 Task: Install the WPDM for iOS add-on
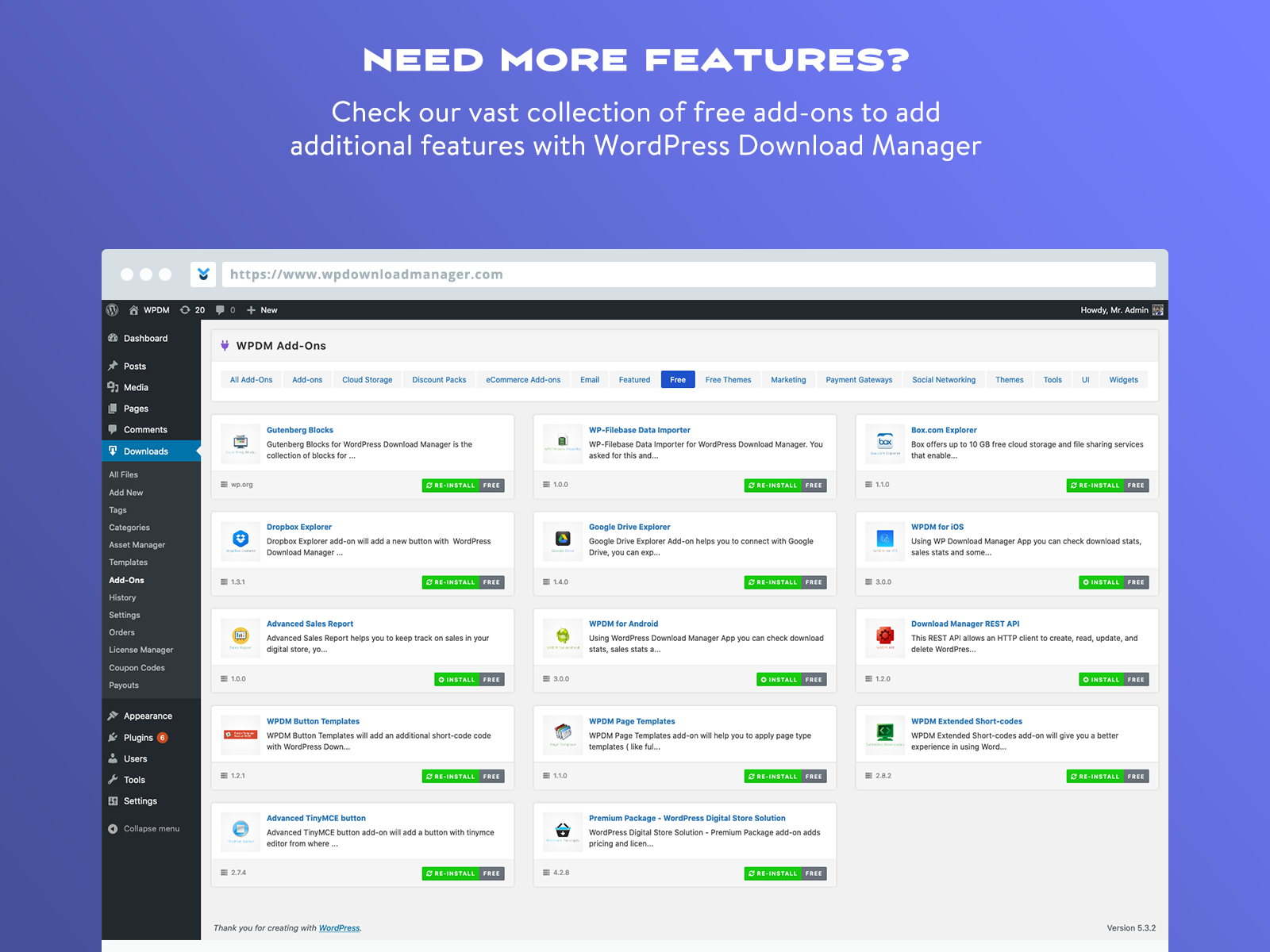tap(1102, 582)
